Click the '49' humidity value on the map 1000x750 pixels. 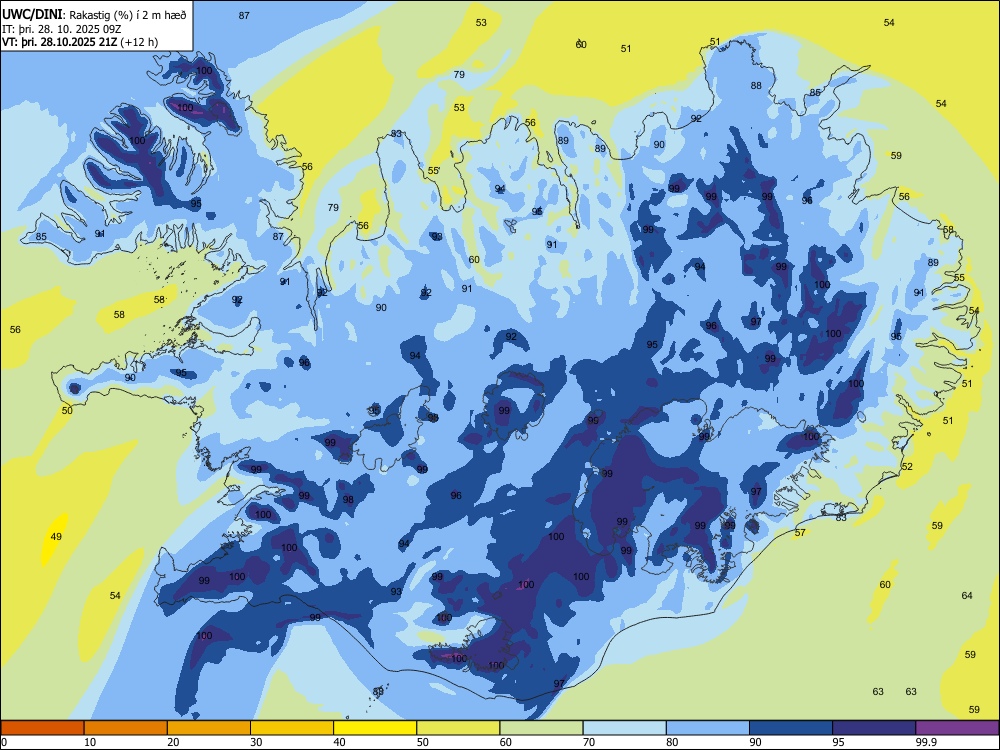coord(56,536)
